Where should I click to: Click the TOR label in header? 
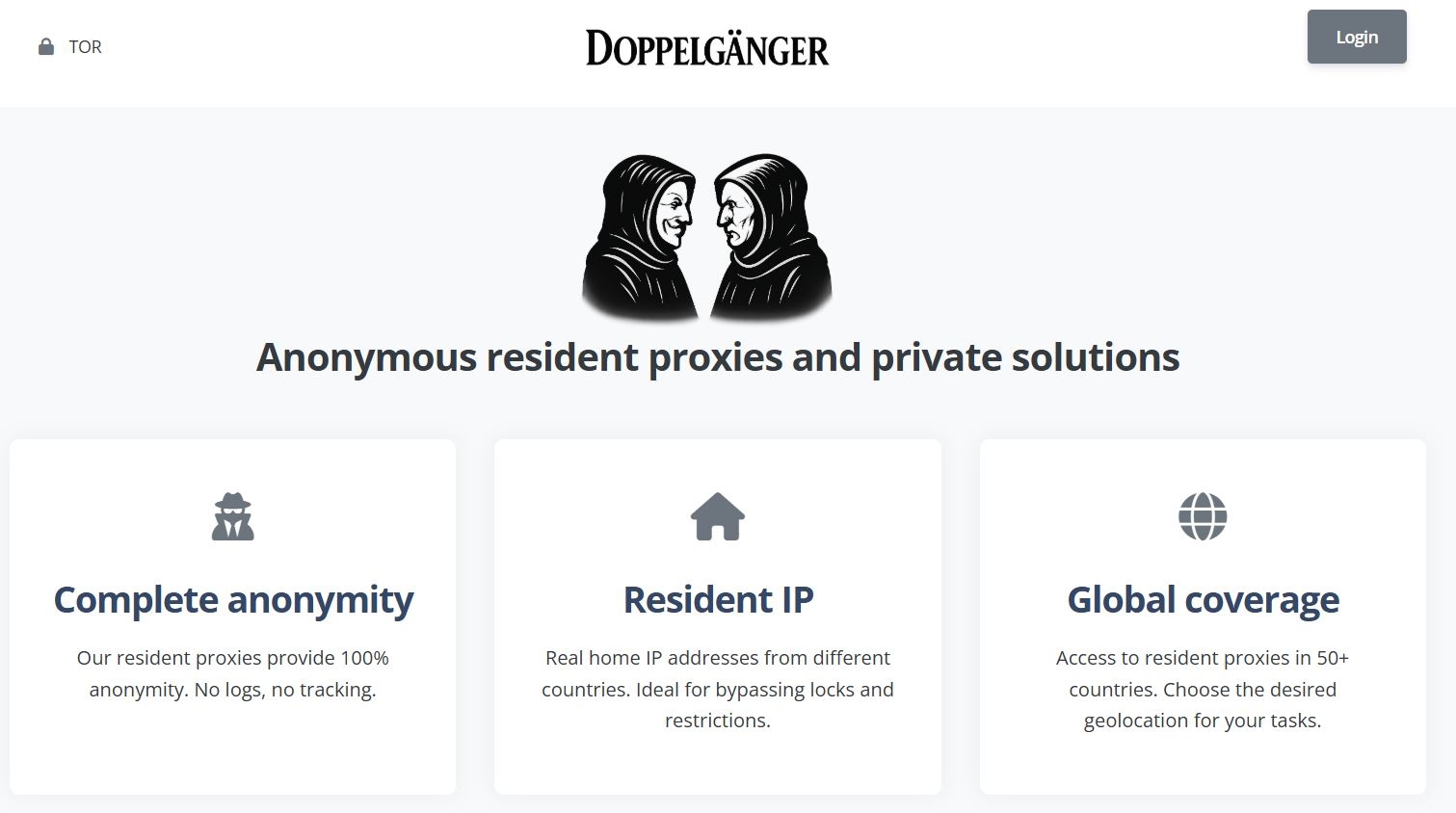[85, 47]
